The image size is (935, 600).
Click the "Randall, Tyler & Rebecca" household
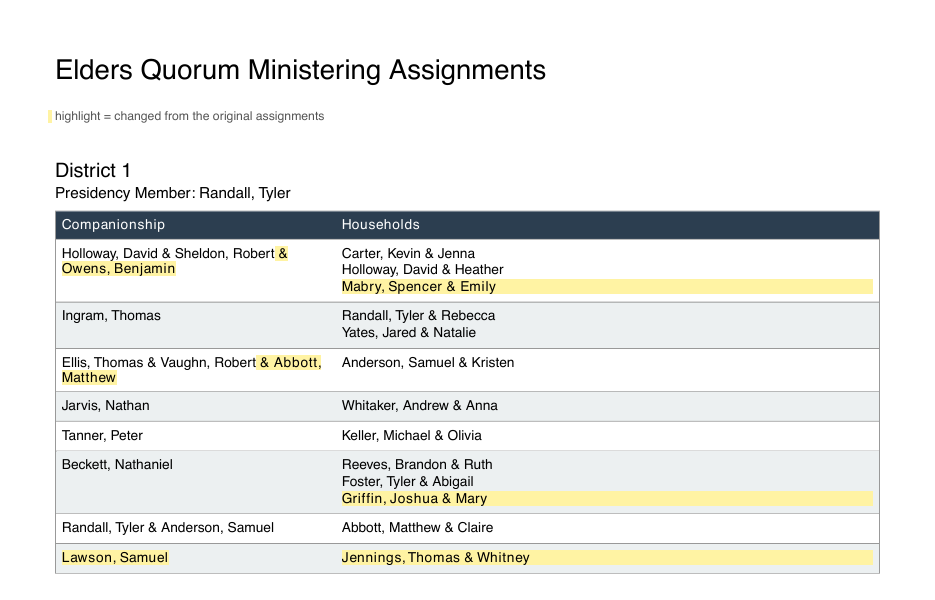pyautogui.click(x=419, y=316)
